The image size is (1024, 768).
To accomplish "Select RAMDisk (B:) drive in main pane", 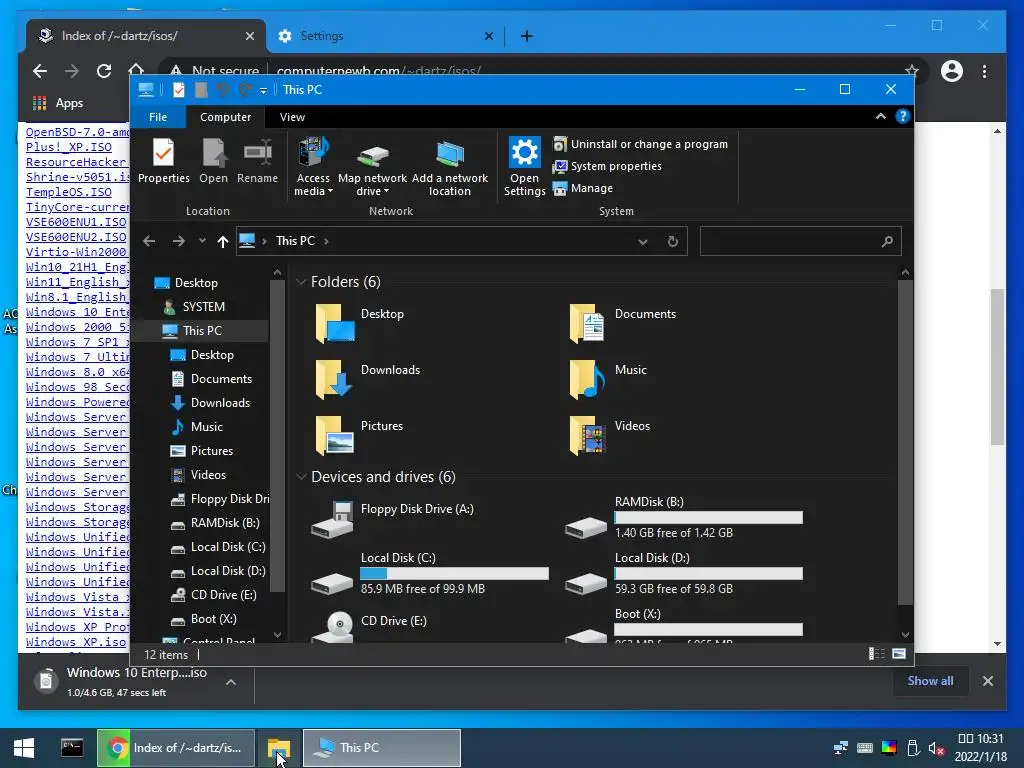I will click(683, 519).
